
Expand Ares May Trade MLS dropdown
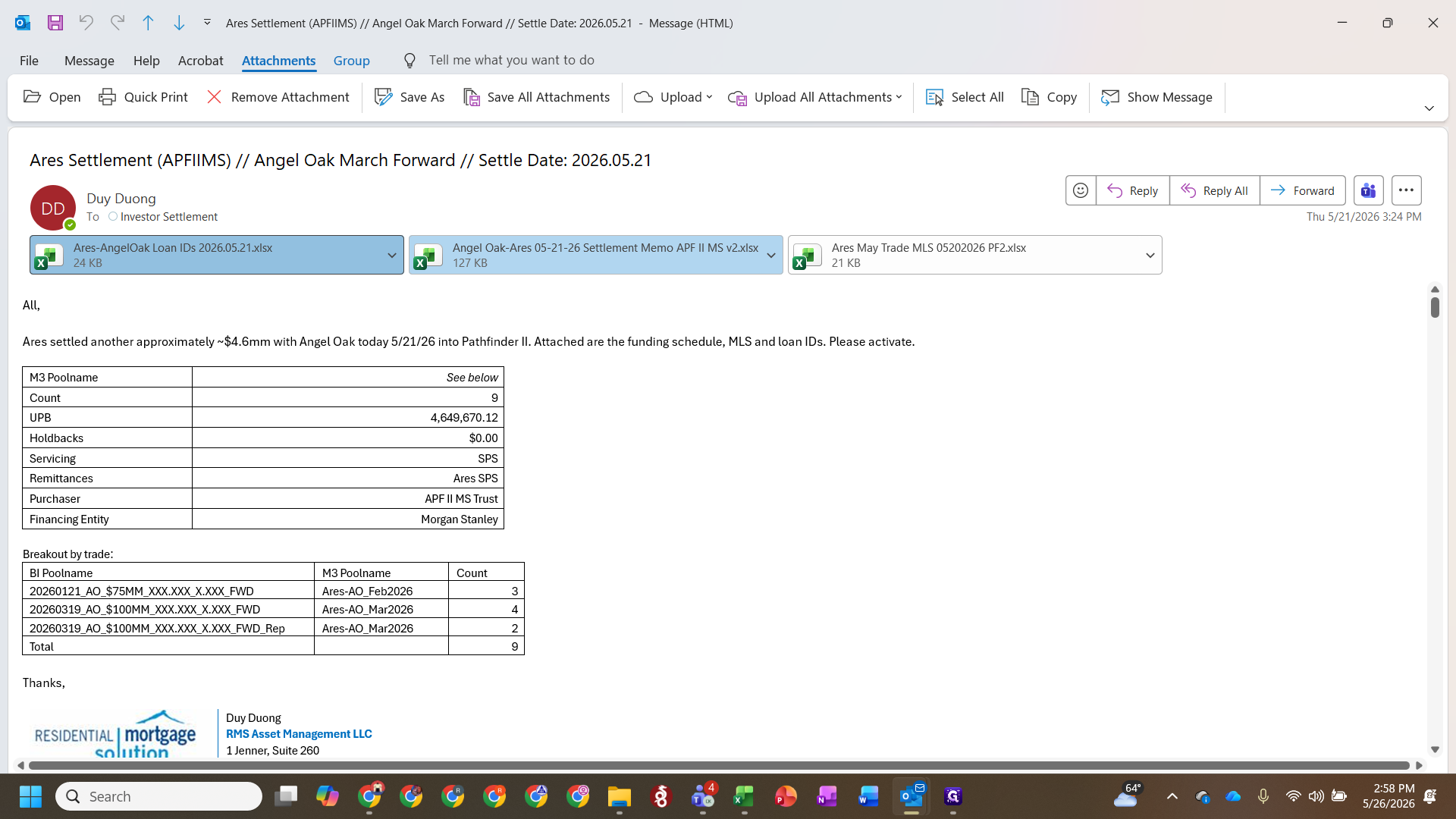(1150, 255)
